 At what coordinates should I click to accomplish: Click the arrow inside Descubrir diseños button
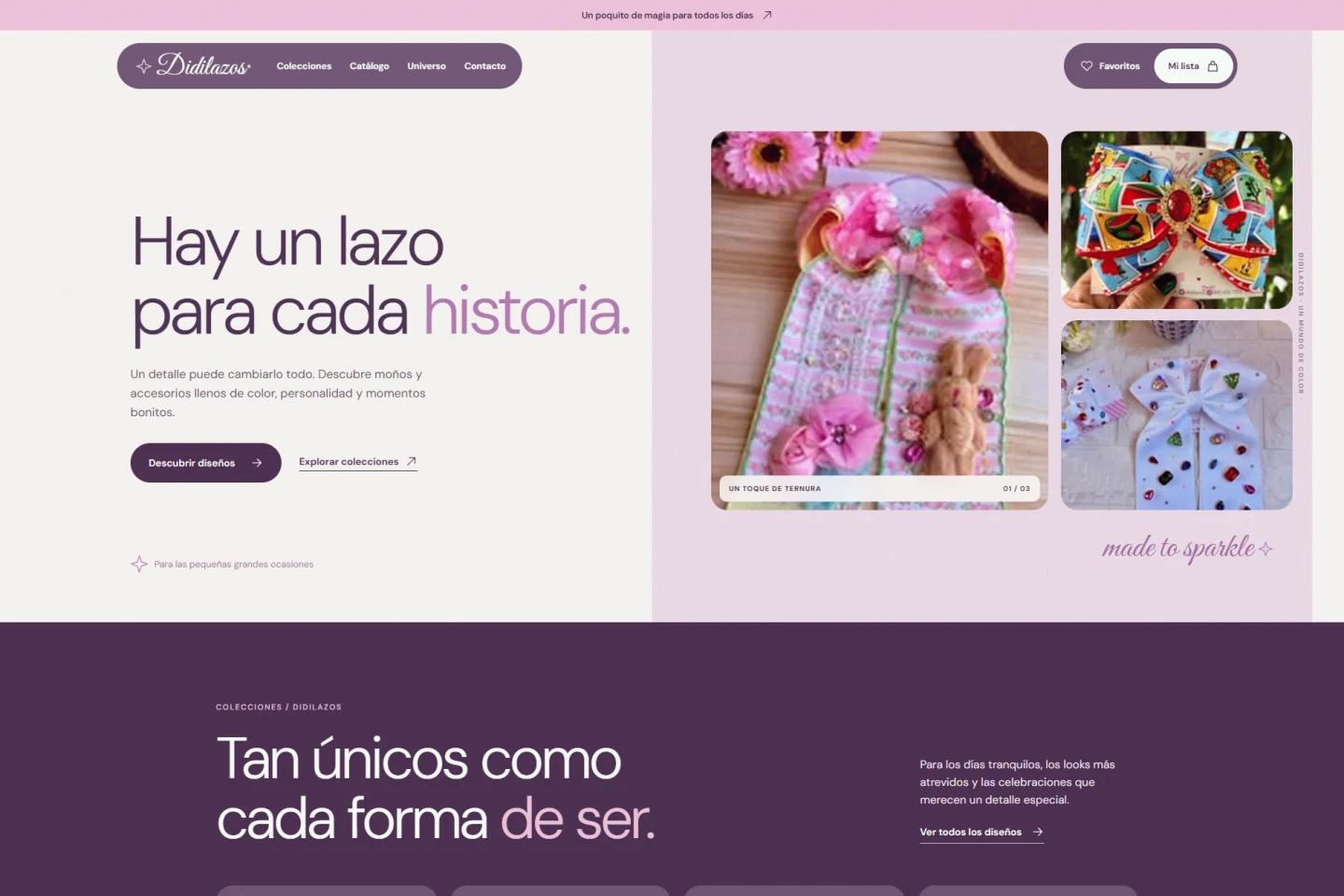(257, 463)
